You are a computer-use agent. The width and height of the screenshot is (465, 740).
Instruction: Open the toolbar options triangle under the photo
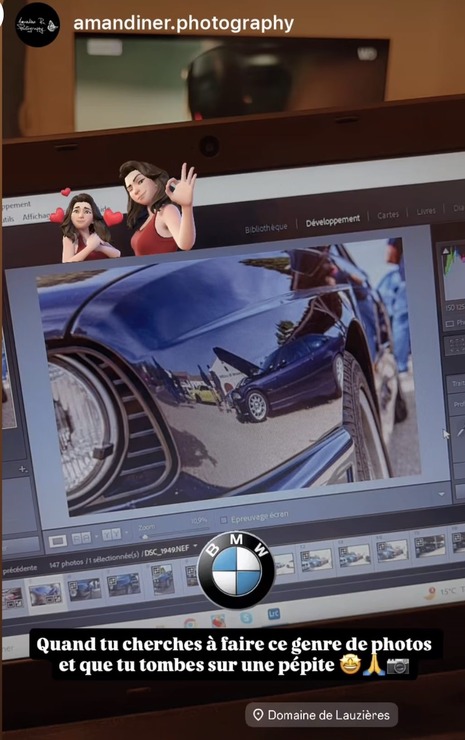(x=441, y=494)
